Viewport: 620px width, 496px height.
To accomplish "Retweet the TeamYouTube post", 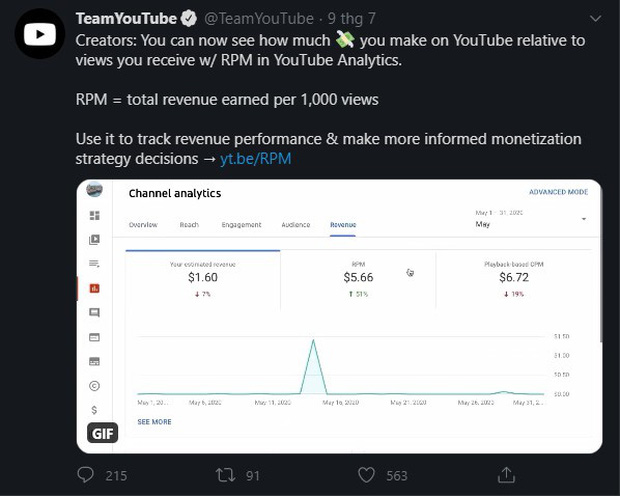I will (226, 476).
